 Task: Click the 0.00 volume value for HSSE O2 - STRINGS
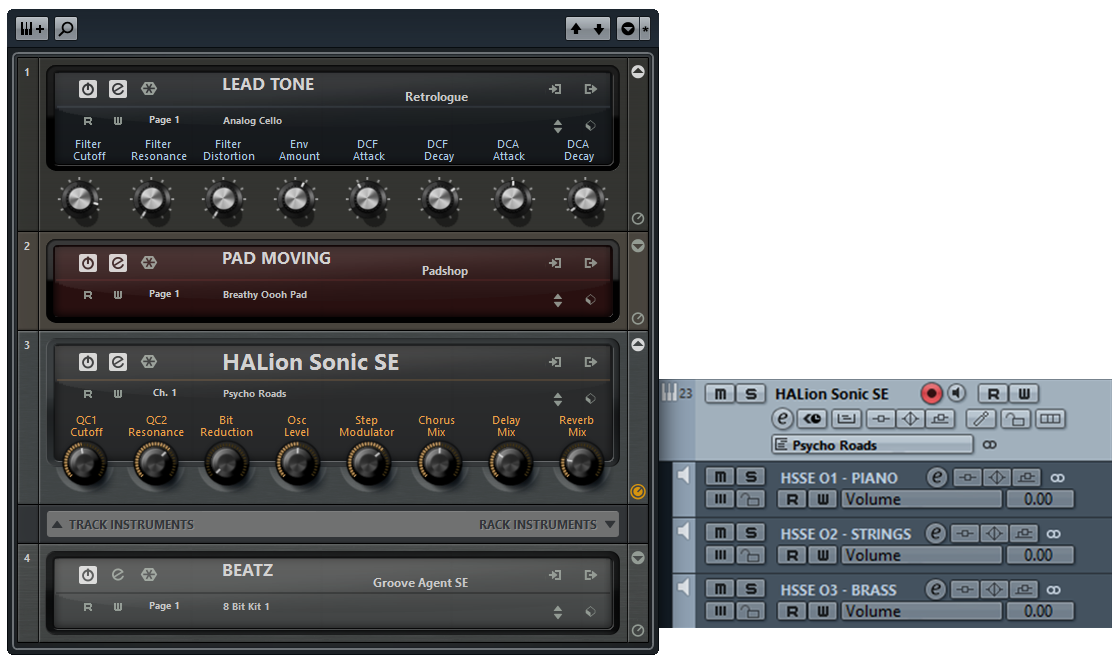1039,555
